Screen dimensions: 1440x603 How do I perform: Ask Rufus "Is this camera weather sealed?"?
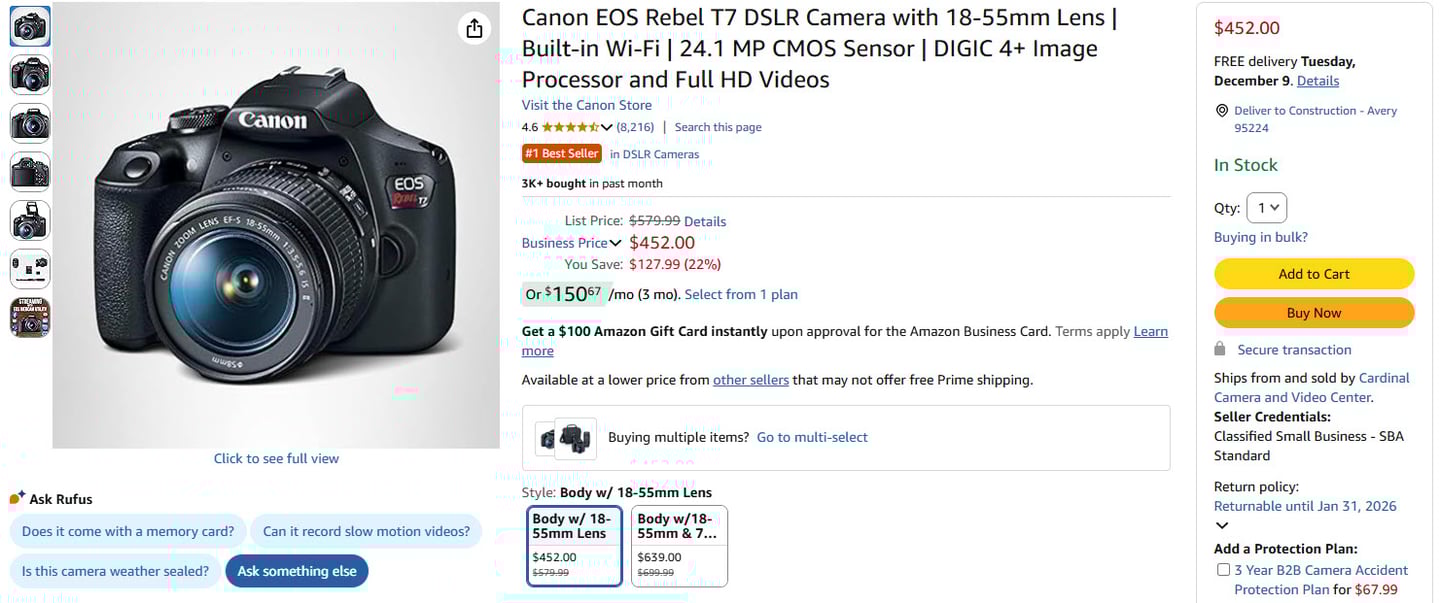click(x=115, y=571)
